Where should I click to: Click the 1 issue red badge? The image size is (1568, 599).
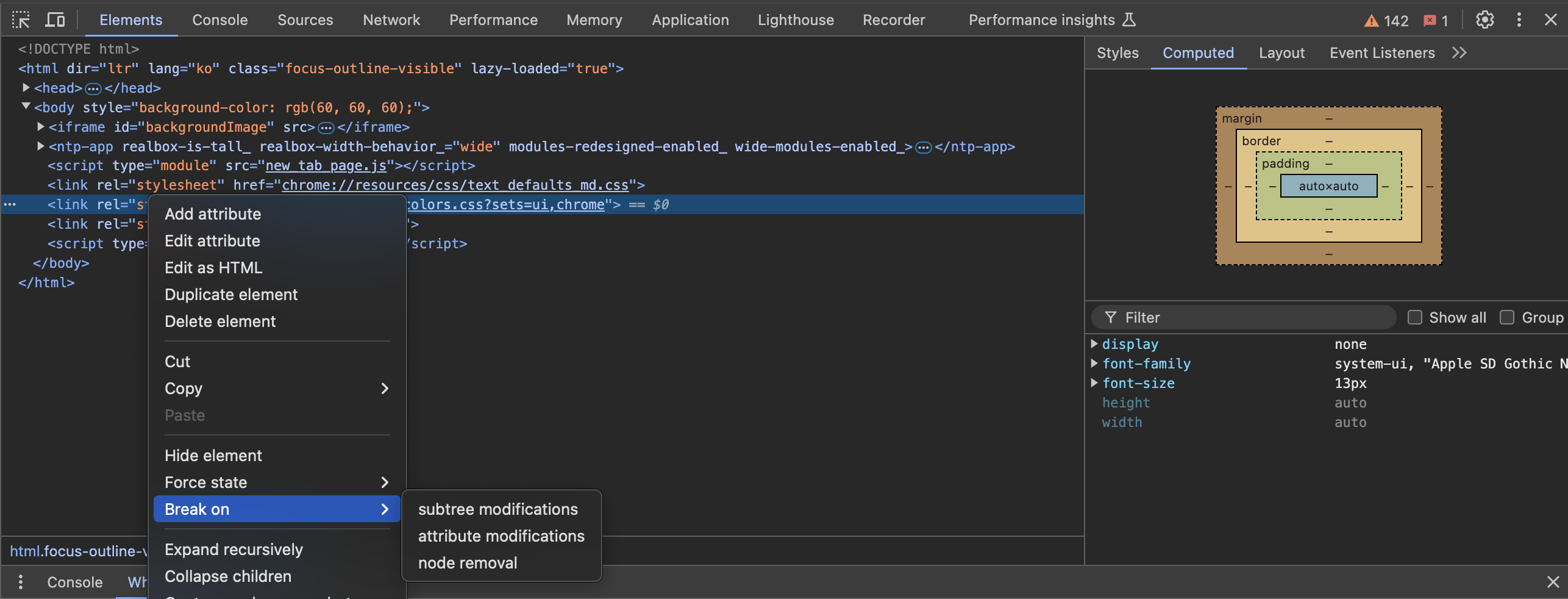pyautogui.click(x=1436, y=21)
